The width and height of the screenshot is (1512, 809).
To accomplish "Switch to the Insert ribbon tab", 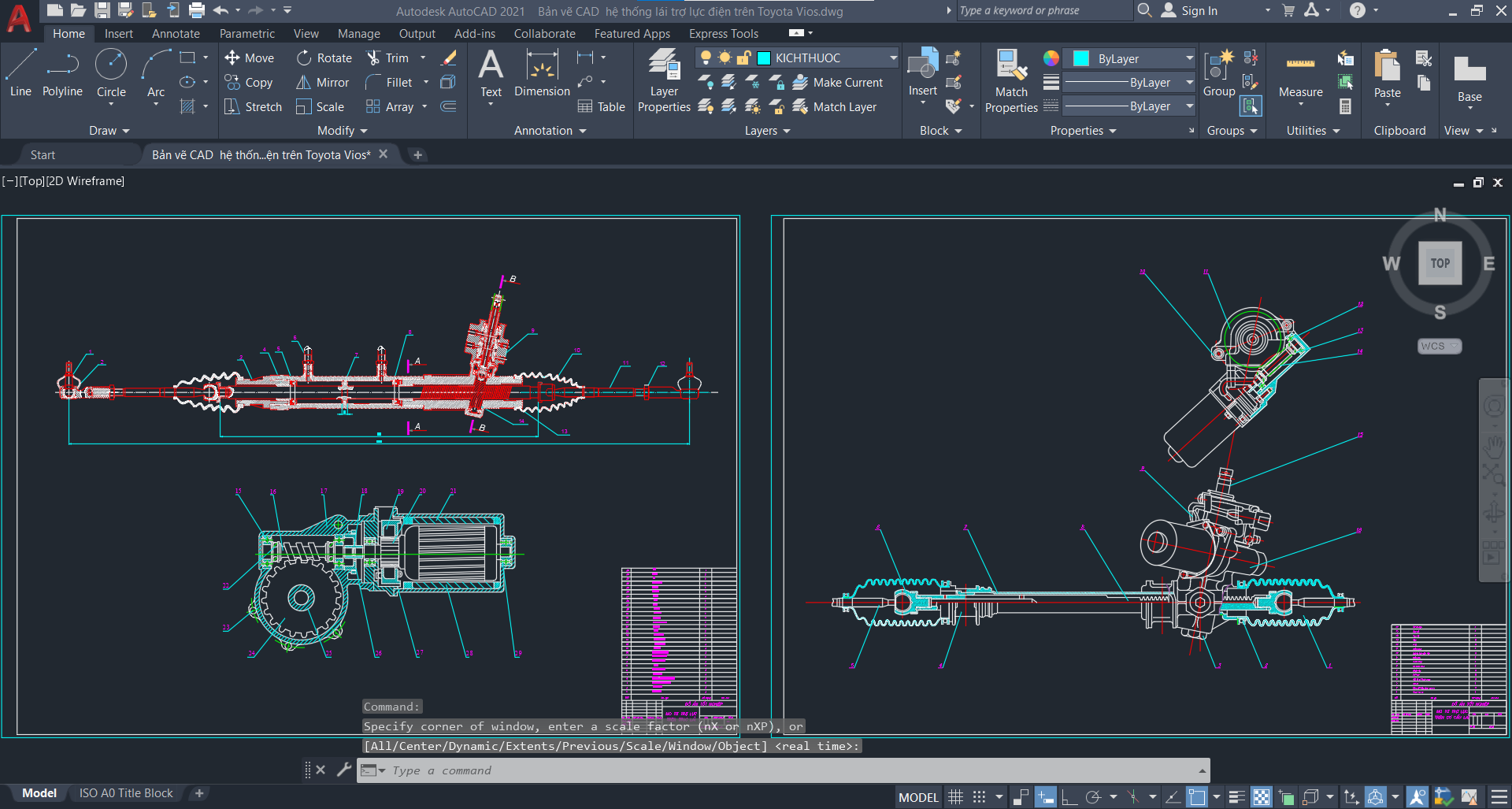I will (119, 34).
